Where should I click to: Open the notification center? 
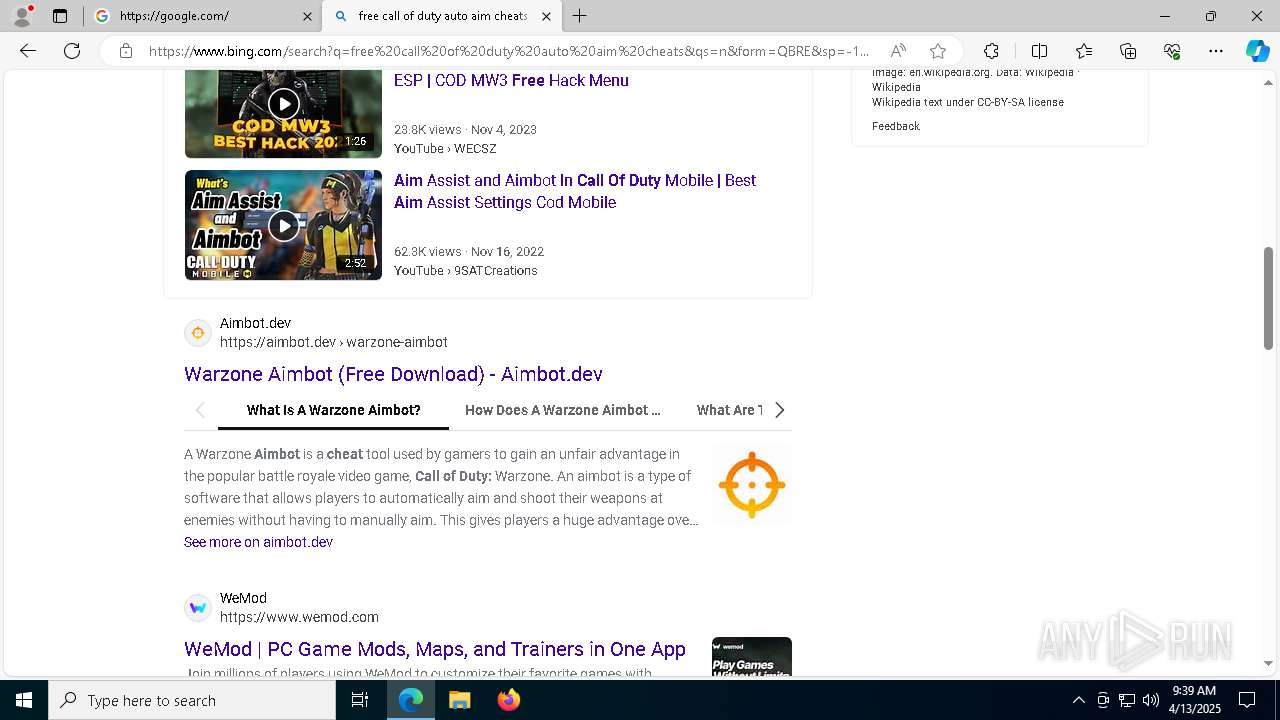click(x=1247, y=700)
